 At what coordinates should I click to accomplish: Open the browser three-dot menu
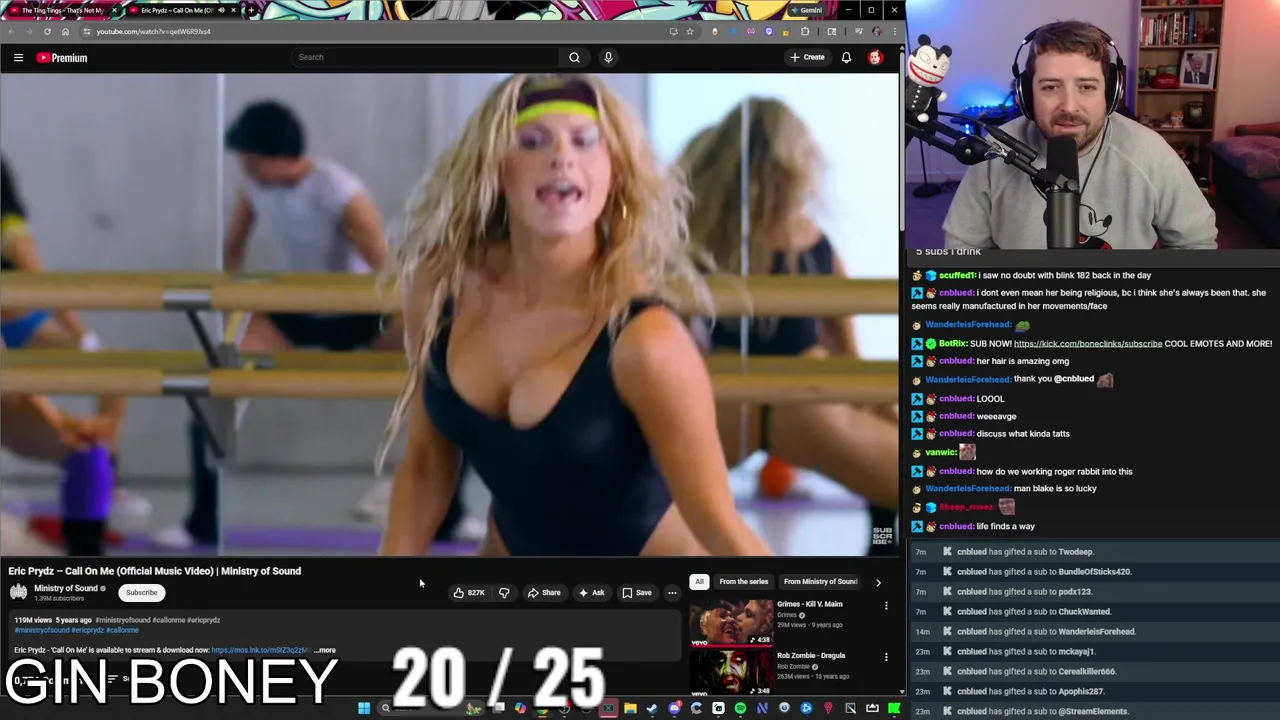click(x=893, y=31)
